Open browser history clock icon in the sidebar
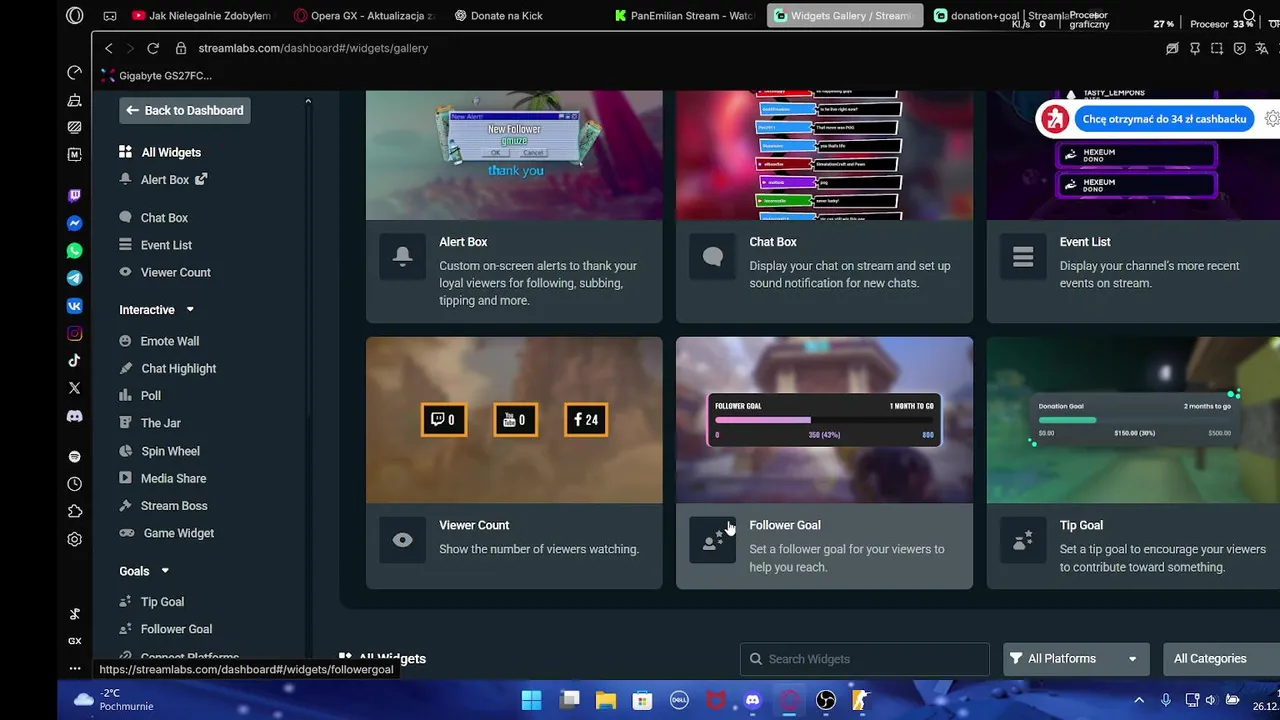The height and width of the screenshot is (720, 1280). [75, 484]
